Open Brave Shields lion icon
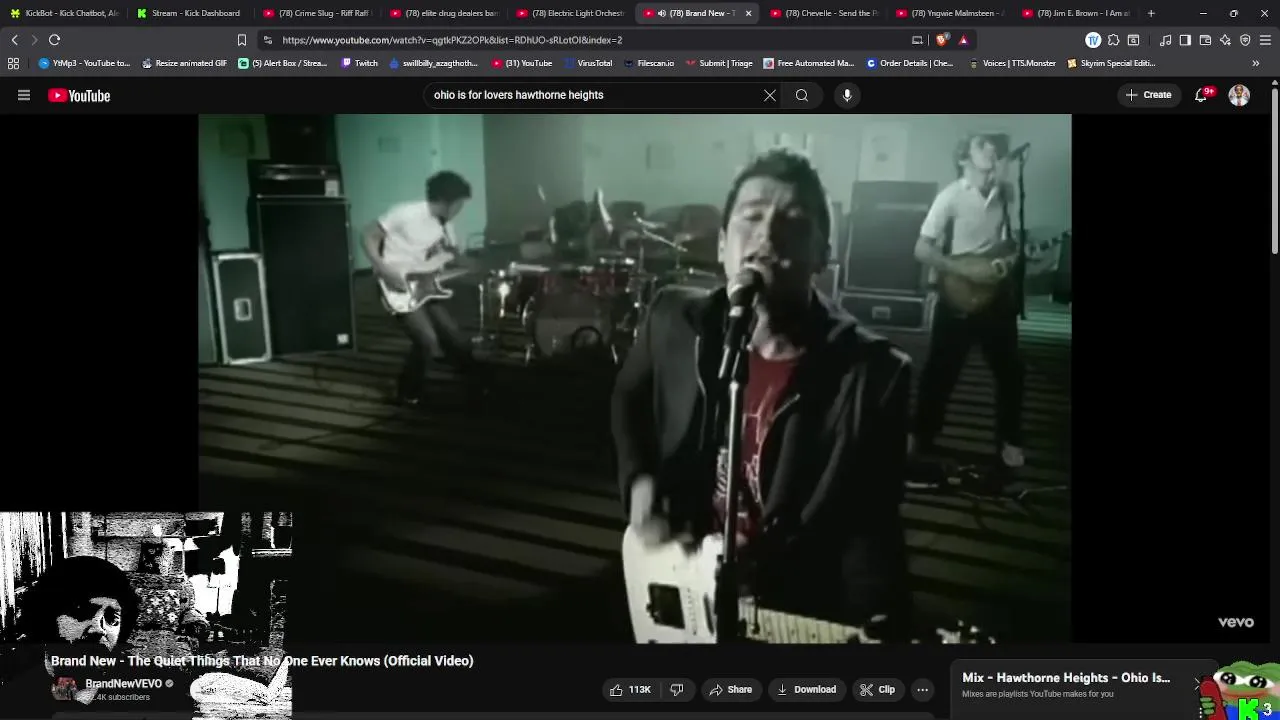The width and height of the screenshot is (1280, 720). point(942,40)
